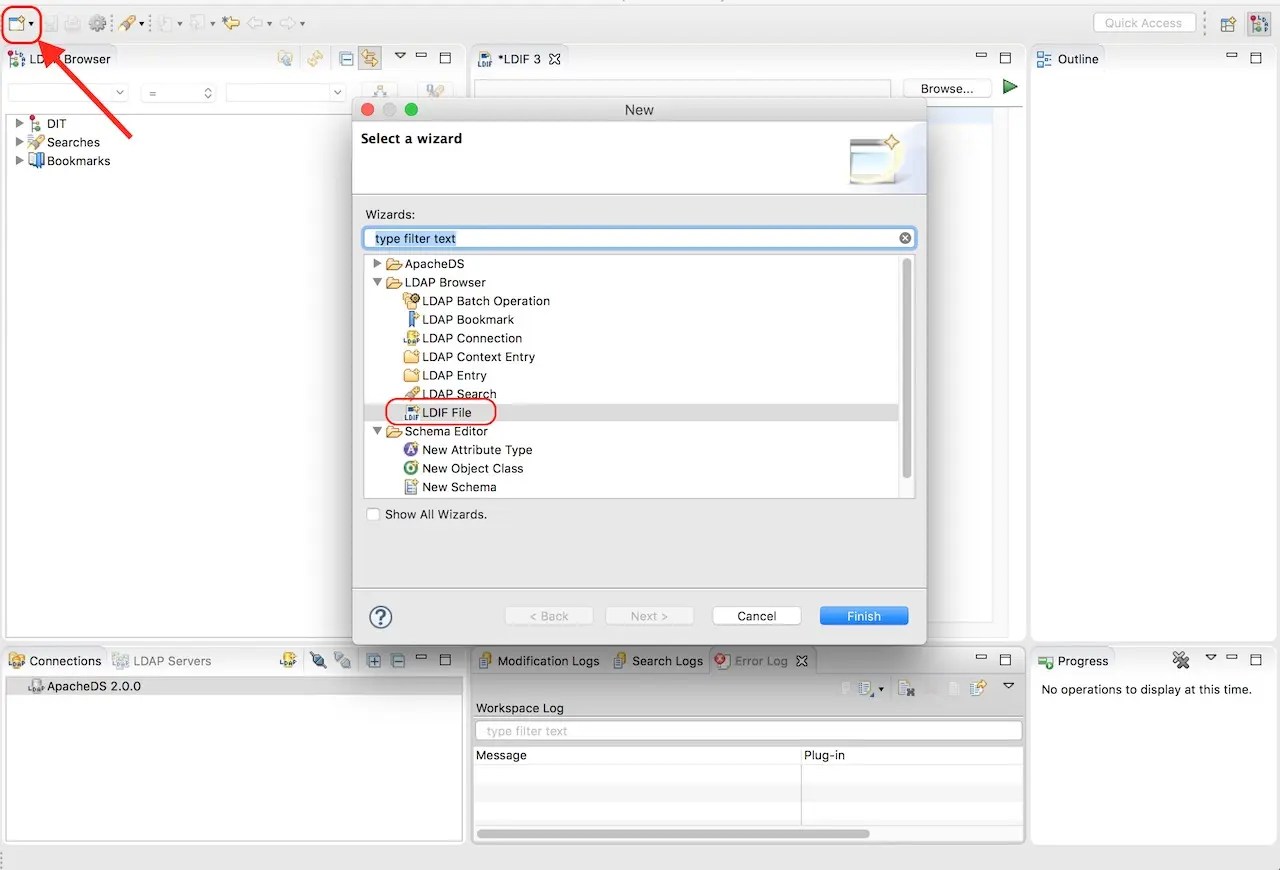Click the Browse... button in the LDIF editor
The image size is (1280, 870).
coord(946,87)
